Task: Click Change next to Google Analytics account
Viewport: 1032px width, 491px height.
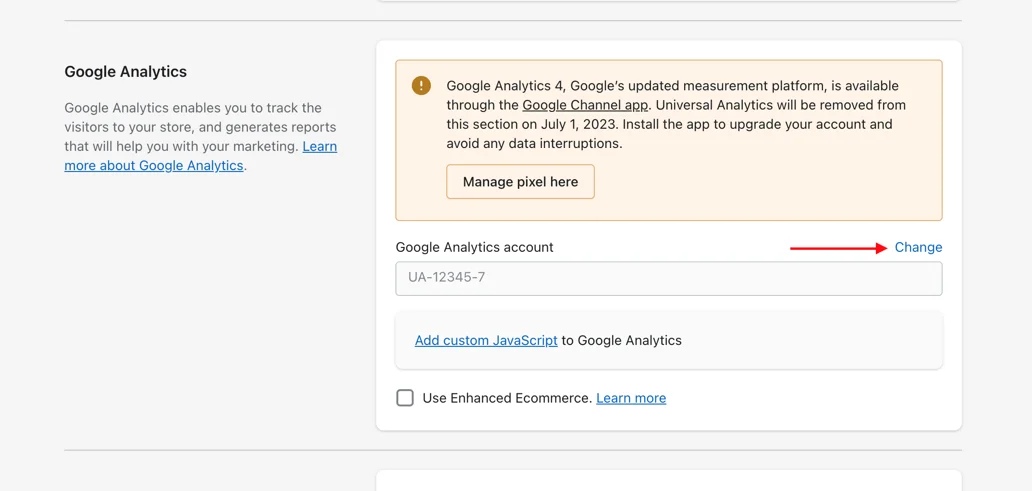Action: [x=918, y=247]
